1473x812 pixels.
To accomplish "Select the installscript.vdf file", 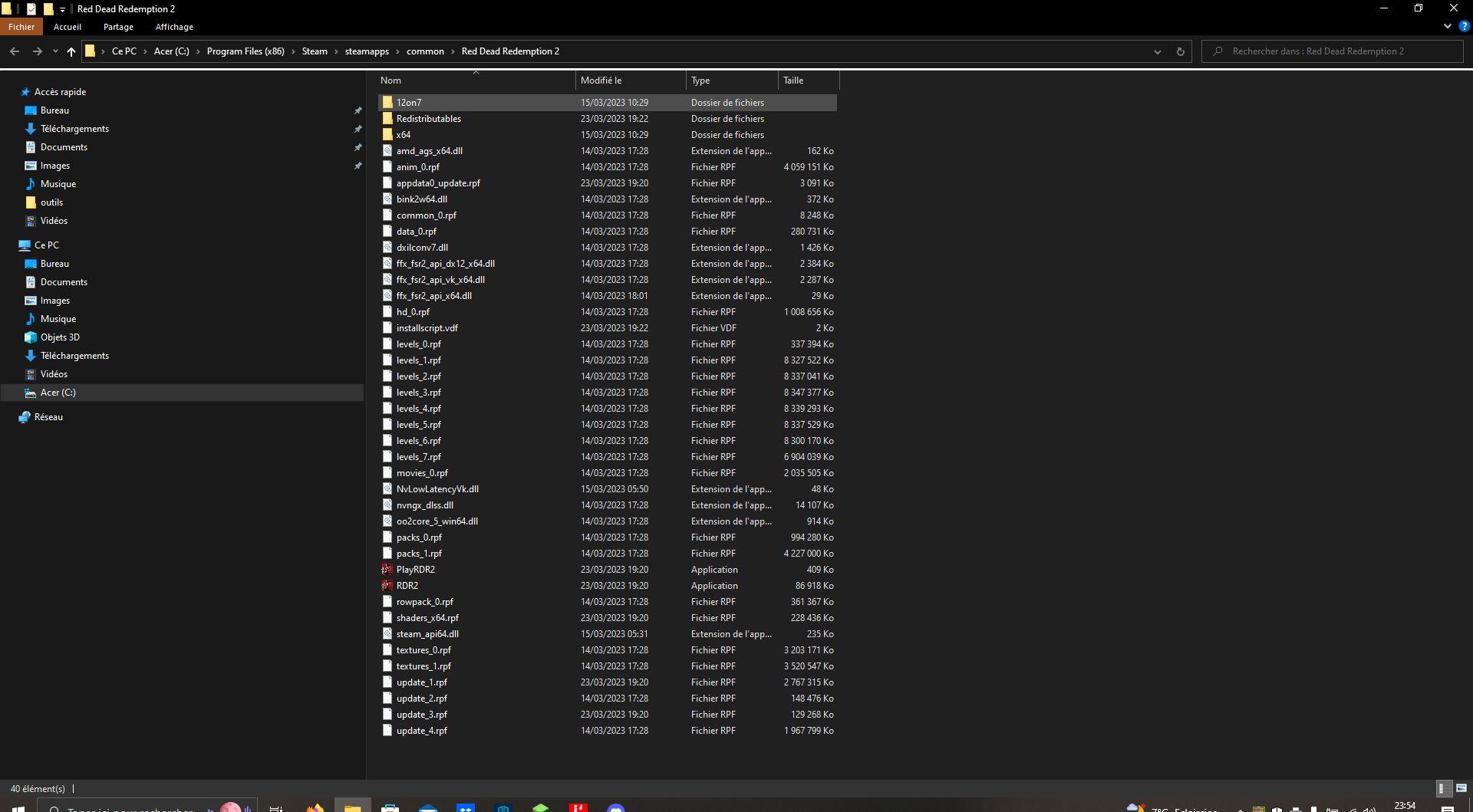I will point(427,328).
